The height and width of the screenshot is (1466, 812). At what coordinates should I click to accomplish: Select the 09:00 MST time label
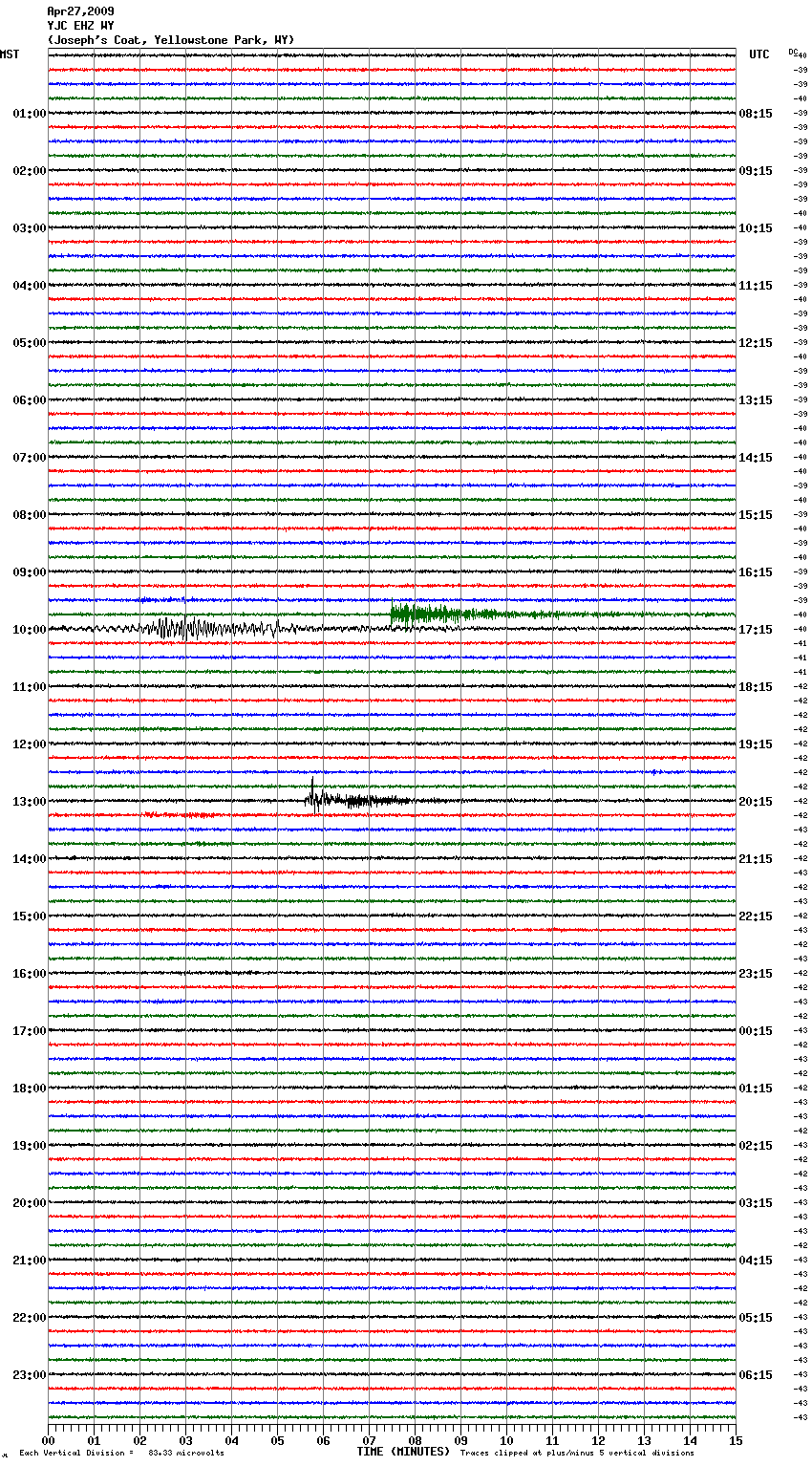pos(30,572)
